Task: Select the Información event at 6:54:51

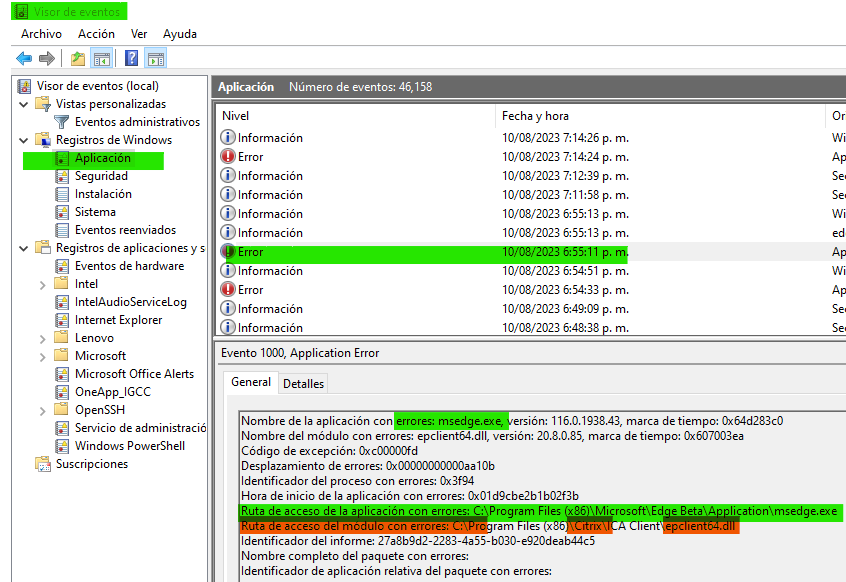Action: pyautogui.click(x=530, y=271)
